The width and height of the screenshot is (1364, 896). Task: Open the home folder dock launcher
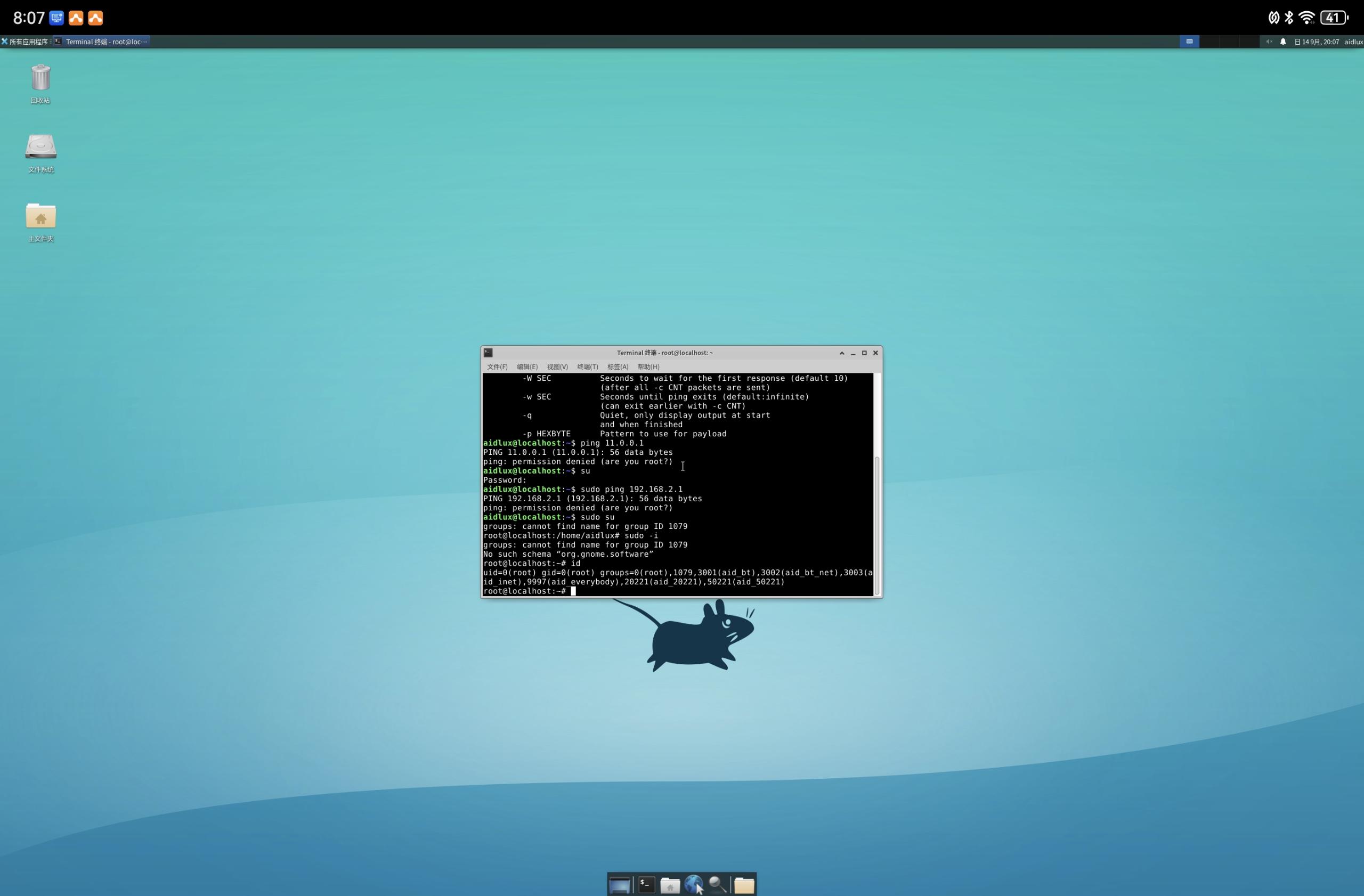pos(669,885)
